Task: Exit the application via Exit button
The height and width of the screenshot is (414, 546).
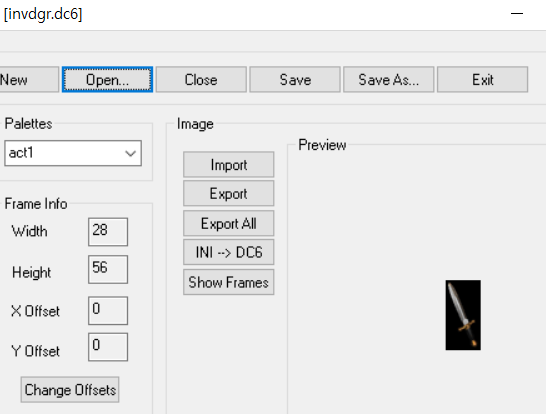Action: point(483,79)
